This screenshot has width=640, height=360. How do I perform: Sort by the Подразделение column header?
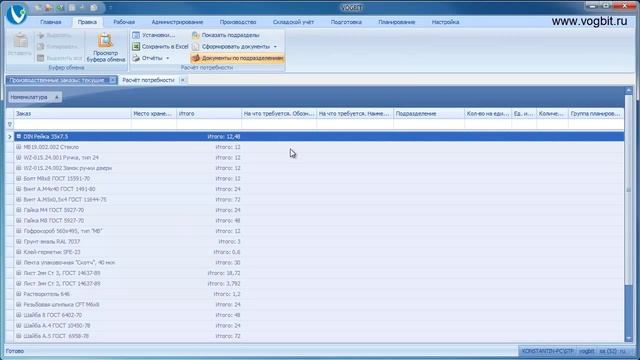click(x=429, y=113)
